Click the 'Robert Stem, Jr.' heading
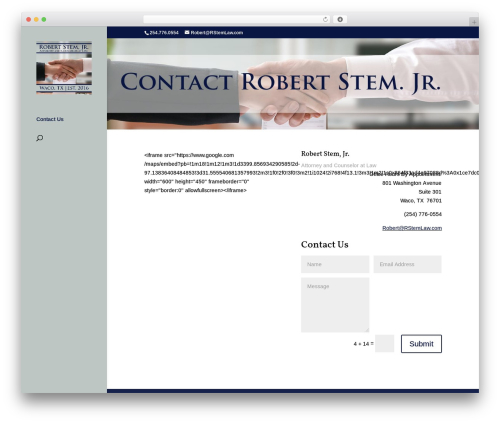The width and height of the screenshot is (500, 423). pos(325,154)
